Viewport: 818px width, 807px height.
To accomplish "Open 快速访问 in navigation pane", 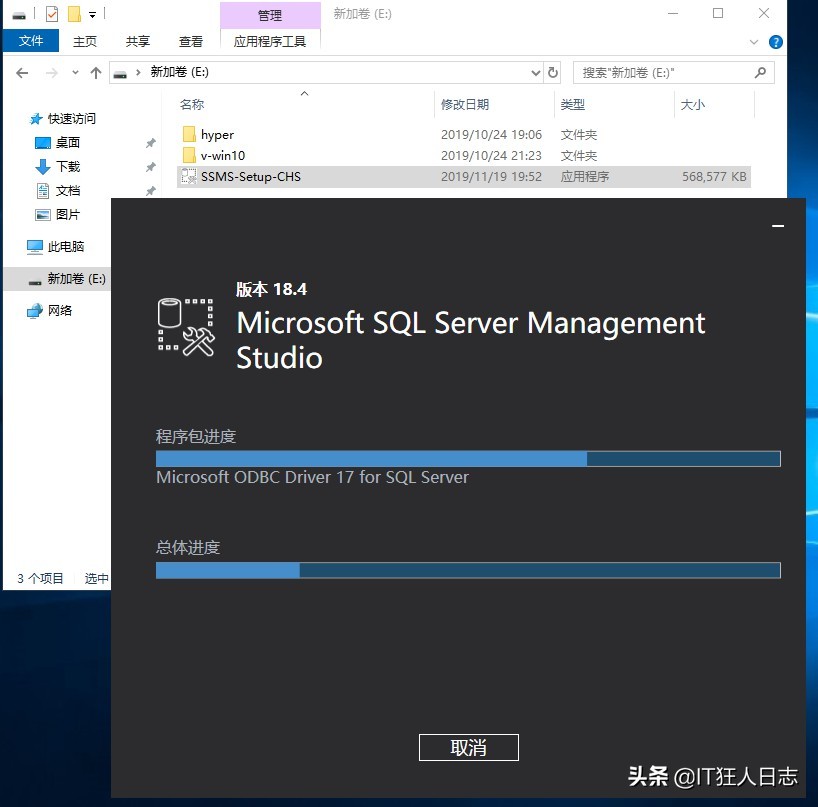I will point(71,118).
